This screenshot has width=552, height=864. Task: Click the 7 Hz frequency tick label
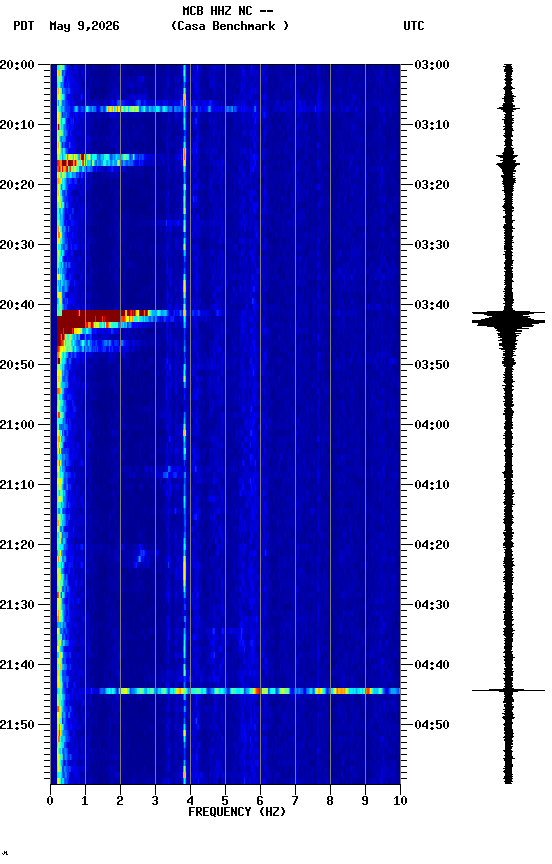pos(295,801)
